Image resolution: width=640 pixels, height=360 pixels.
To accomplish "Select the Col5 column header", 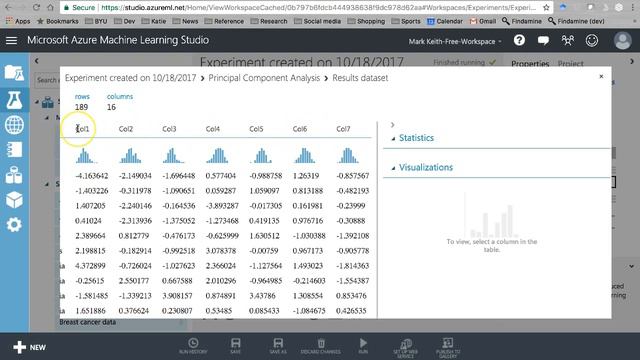I will pyautogui.click(x=256, y=129).
